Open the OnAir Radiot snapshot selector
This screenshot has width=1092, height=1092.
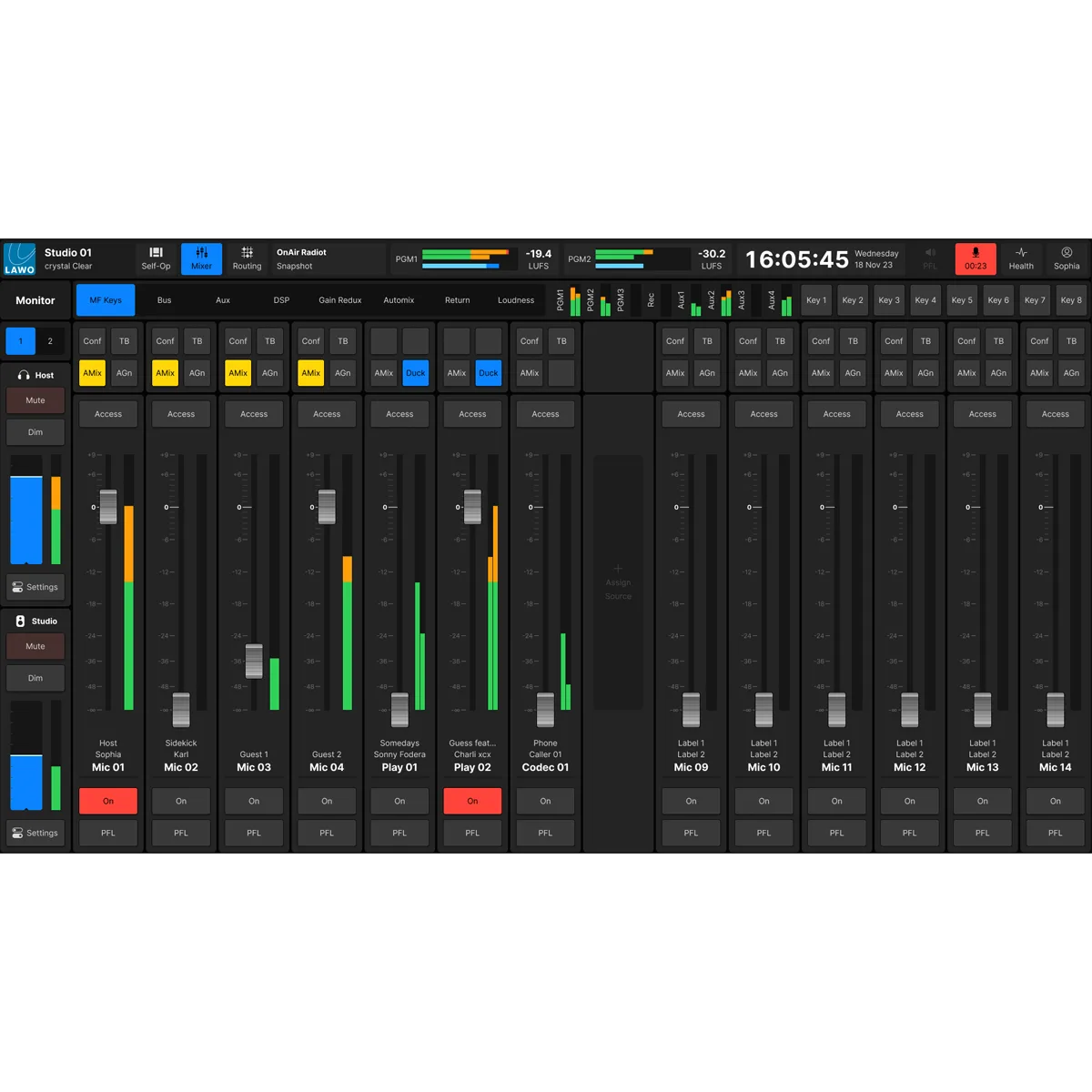[326, 259]
